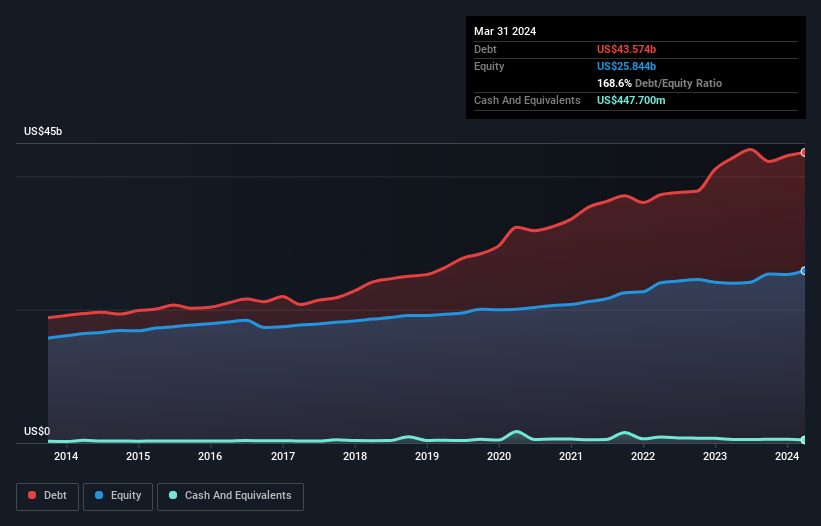Click the US$447.700m cash value
This screenshot has width=821, height=526.
(x=631, y=100)
